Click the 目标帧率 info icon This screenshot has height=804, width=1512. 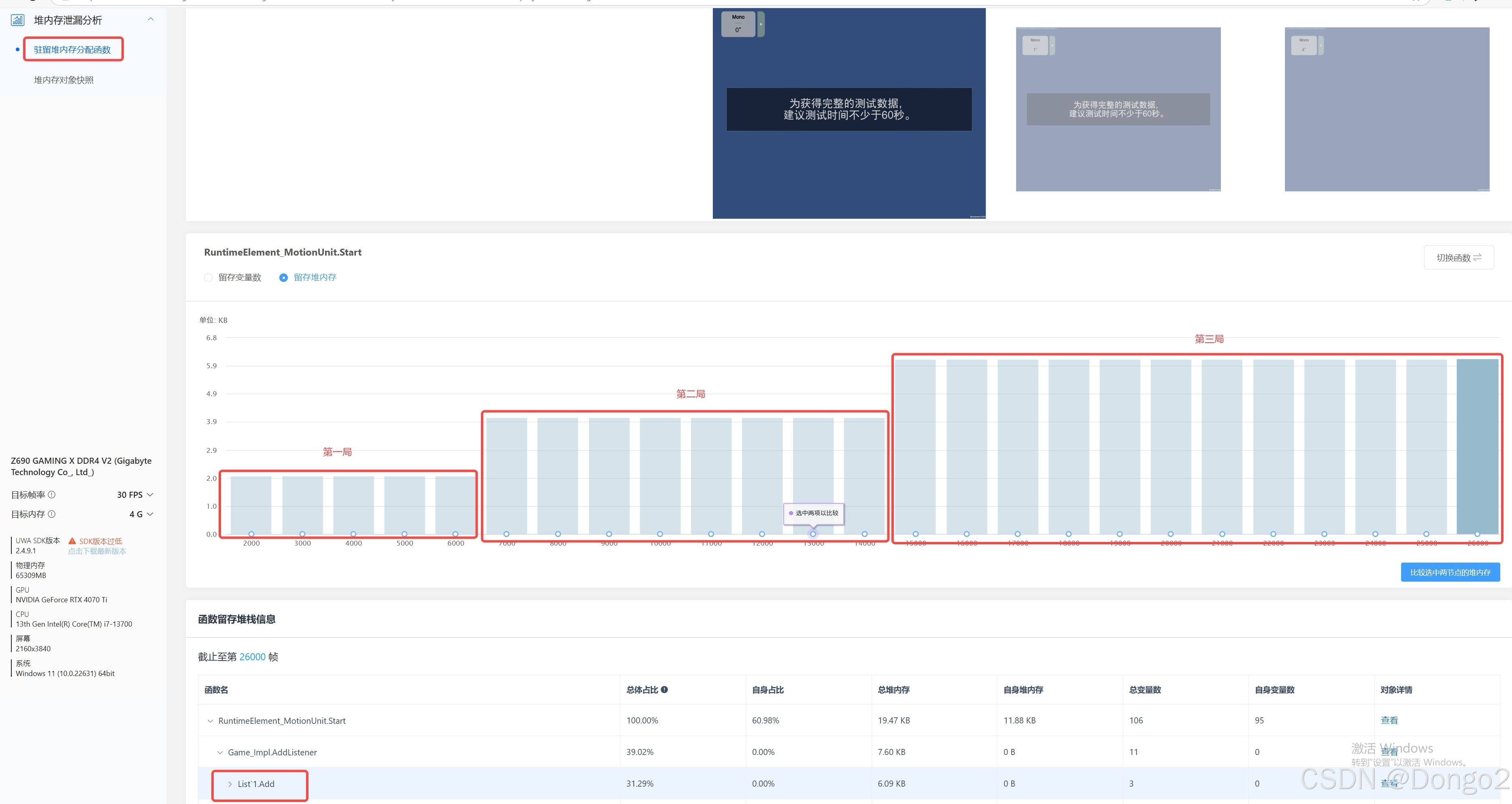[52, 495]
